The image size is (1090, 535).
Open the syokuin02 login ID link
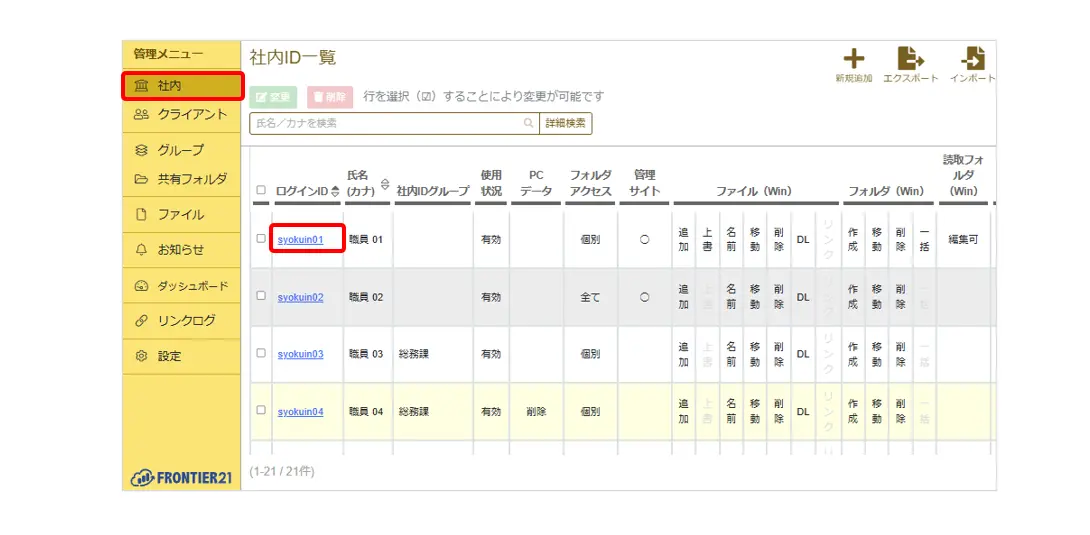tap(300, 297)
